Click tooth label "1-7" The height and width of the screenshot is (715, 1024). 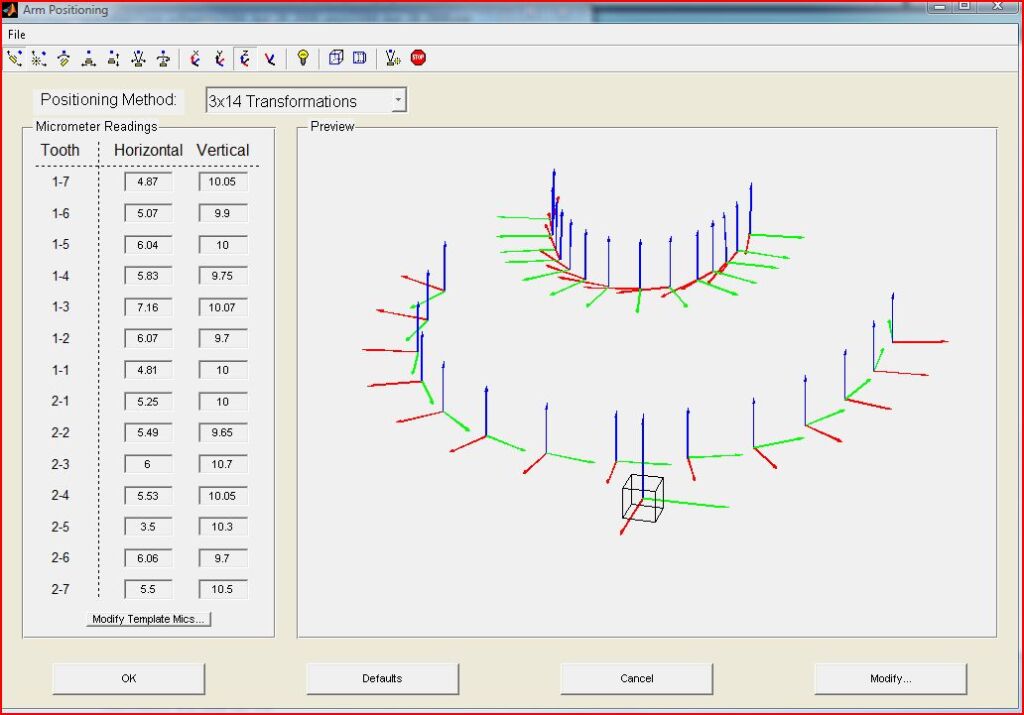pyautogui.click(x=60, y=182)
